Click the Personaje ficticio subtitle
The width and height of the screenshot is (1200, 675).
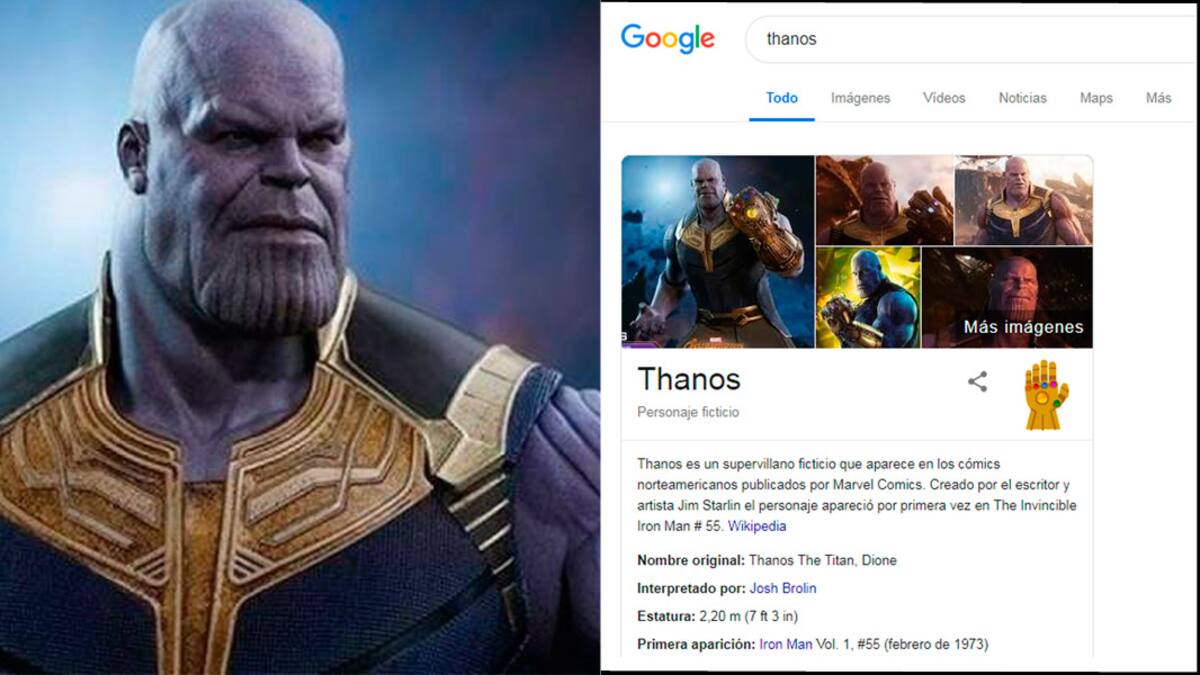[x=688, y=412]
